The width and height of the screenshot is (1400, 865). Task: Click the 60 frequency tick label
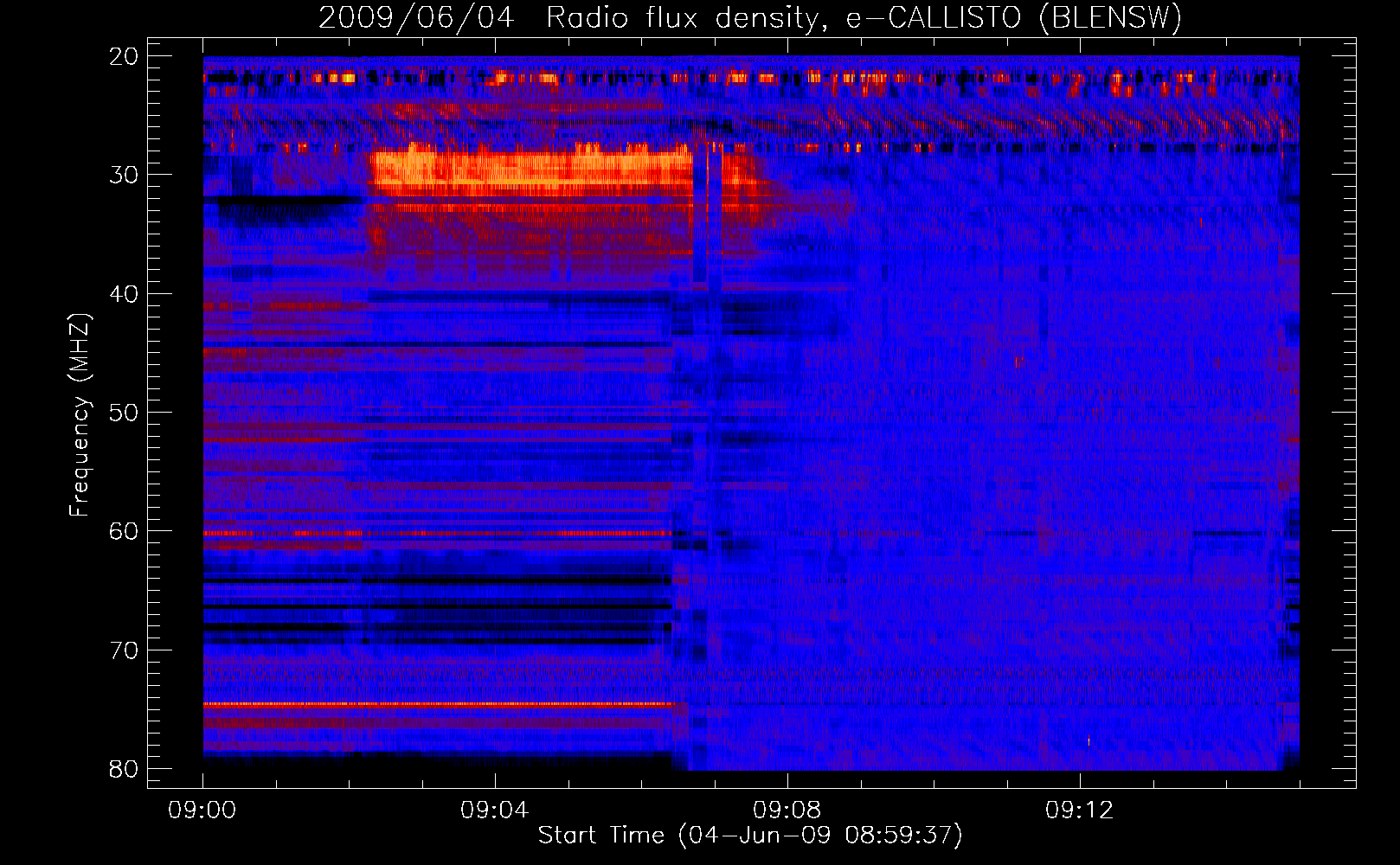pos(124,531)
